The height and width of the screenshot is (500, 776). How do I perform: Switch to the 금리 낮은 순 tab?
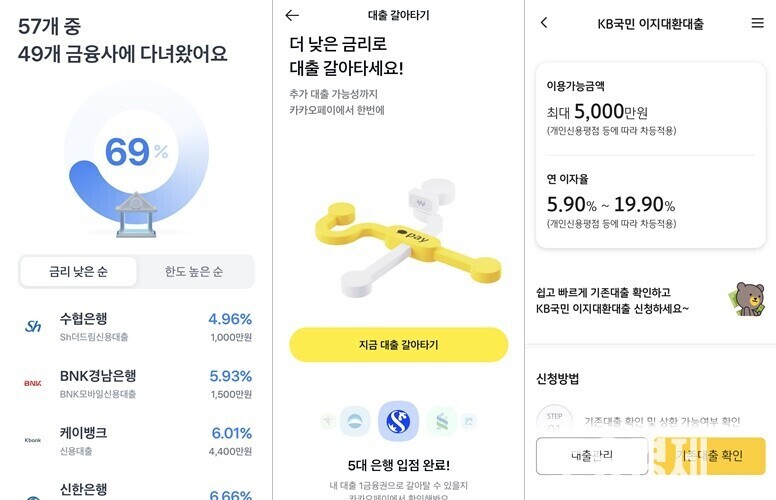point(78,271)
